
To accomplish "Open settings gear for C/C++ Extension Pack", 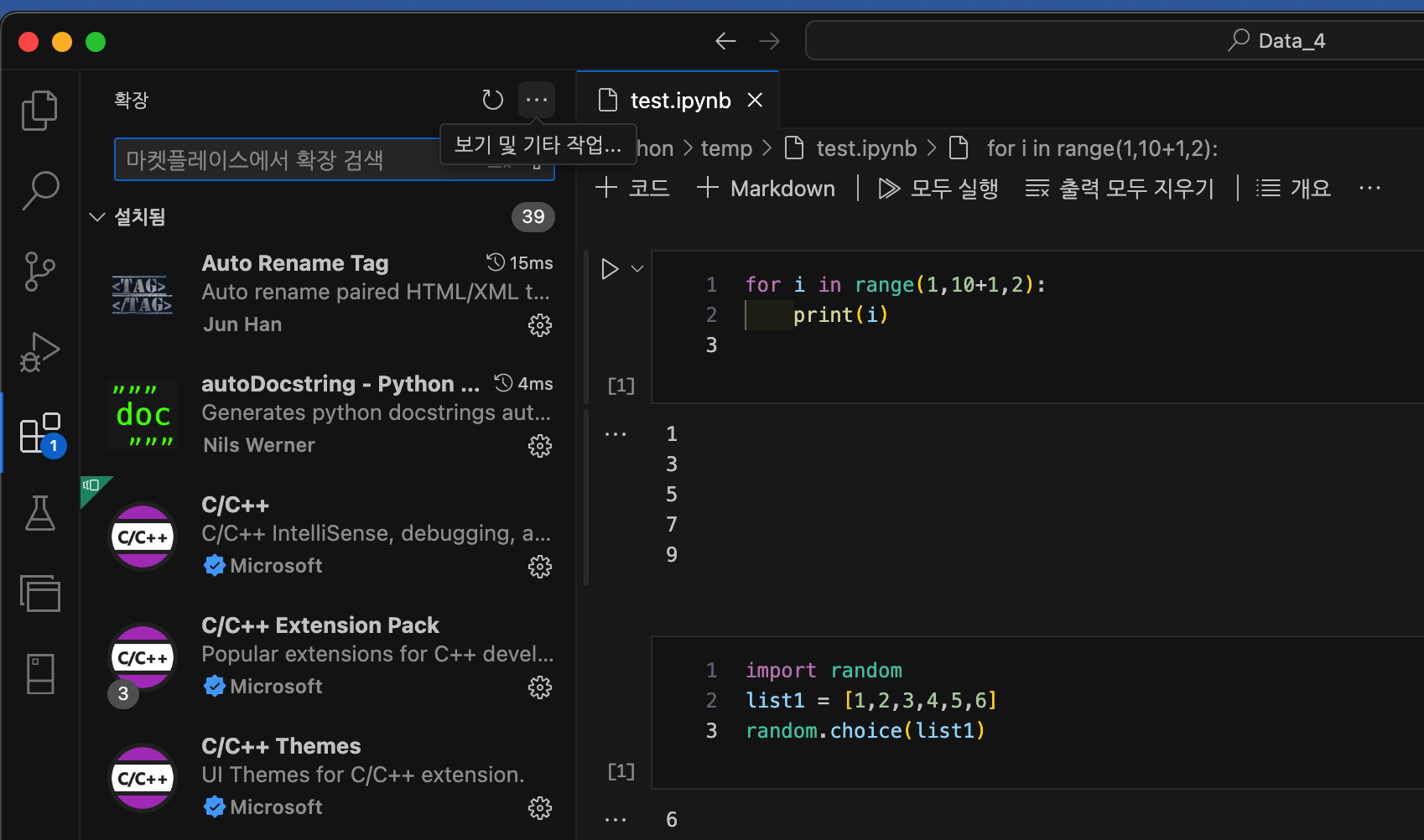I will coord(540,687).
